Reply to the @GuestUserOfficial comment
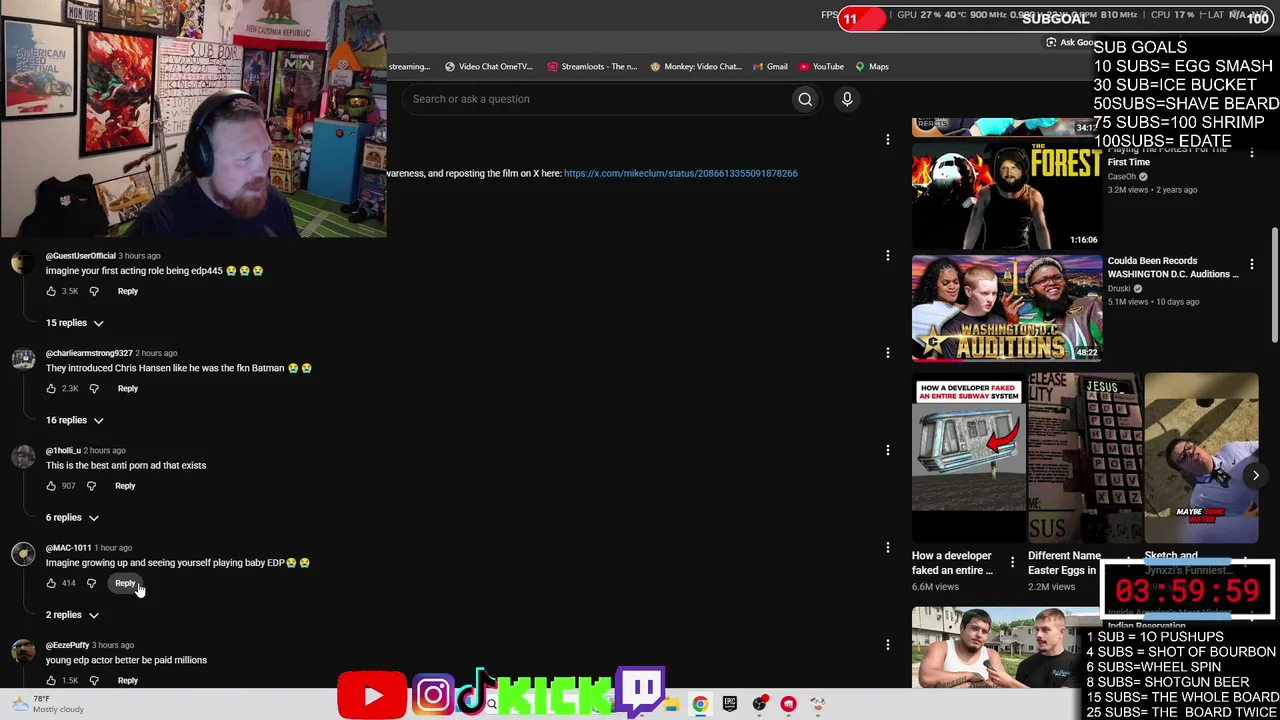 click(128, 291)
